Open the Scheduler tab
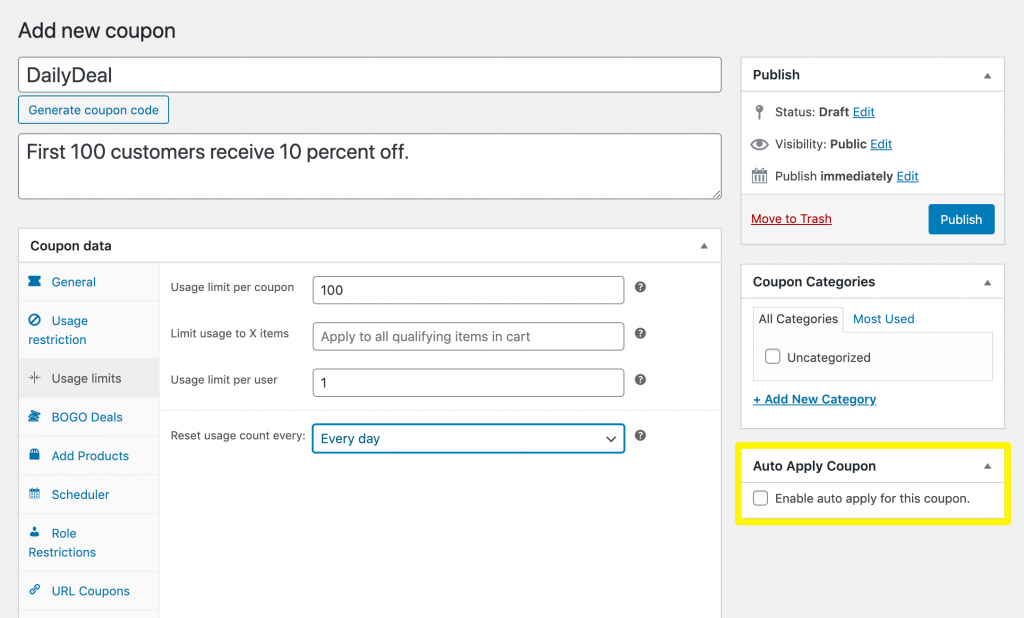 89,494
